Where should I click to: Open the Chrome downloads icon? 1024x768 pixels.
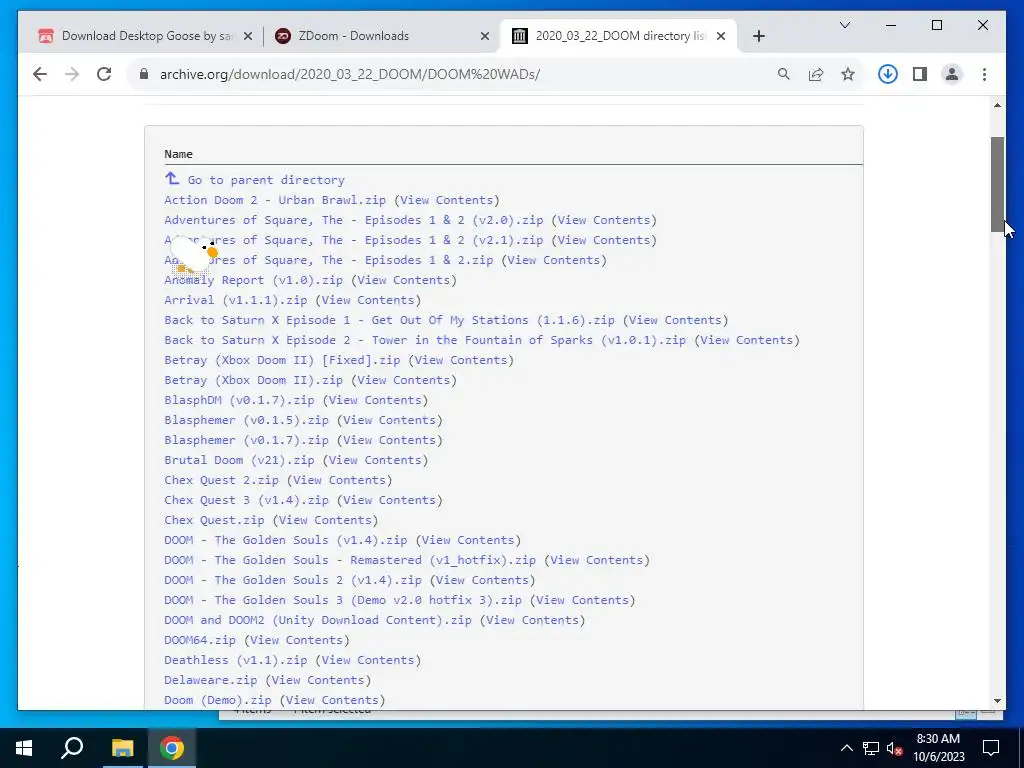(x=888, y=74)
